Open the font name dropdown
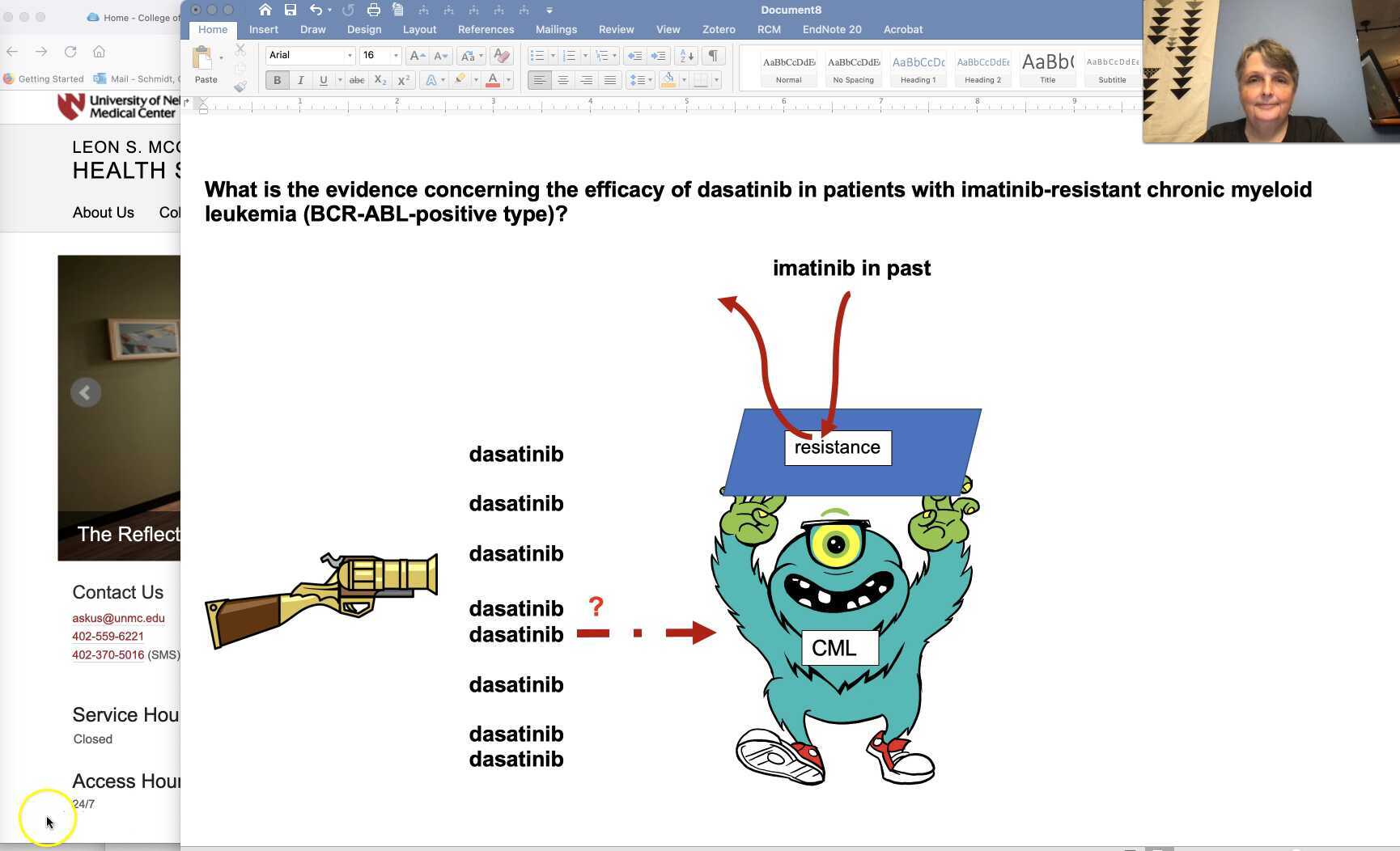1400x851 pixels. pos(350,55)
